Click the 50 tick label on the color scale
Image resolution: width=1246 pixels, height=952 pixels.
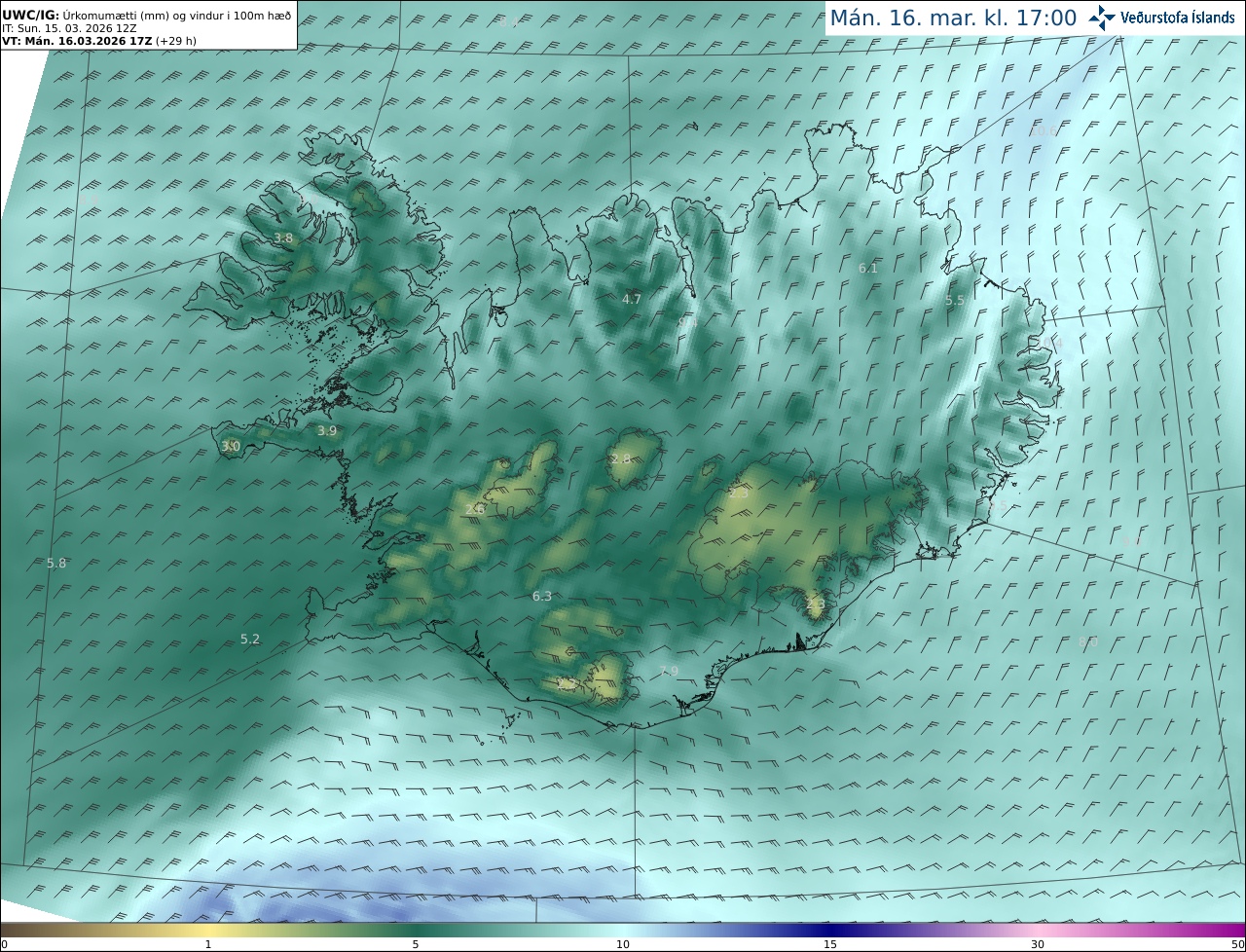click(x=1238, y=944)
